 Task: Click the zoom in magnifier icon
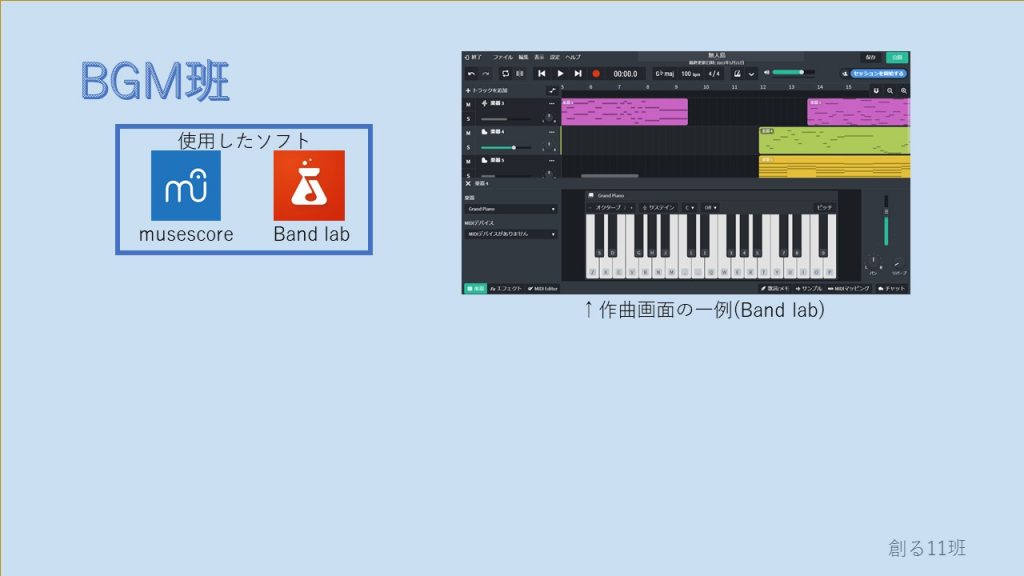(904, 91)
